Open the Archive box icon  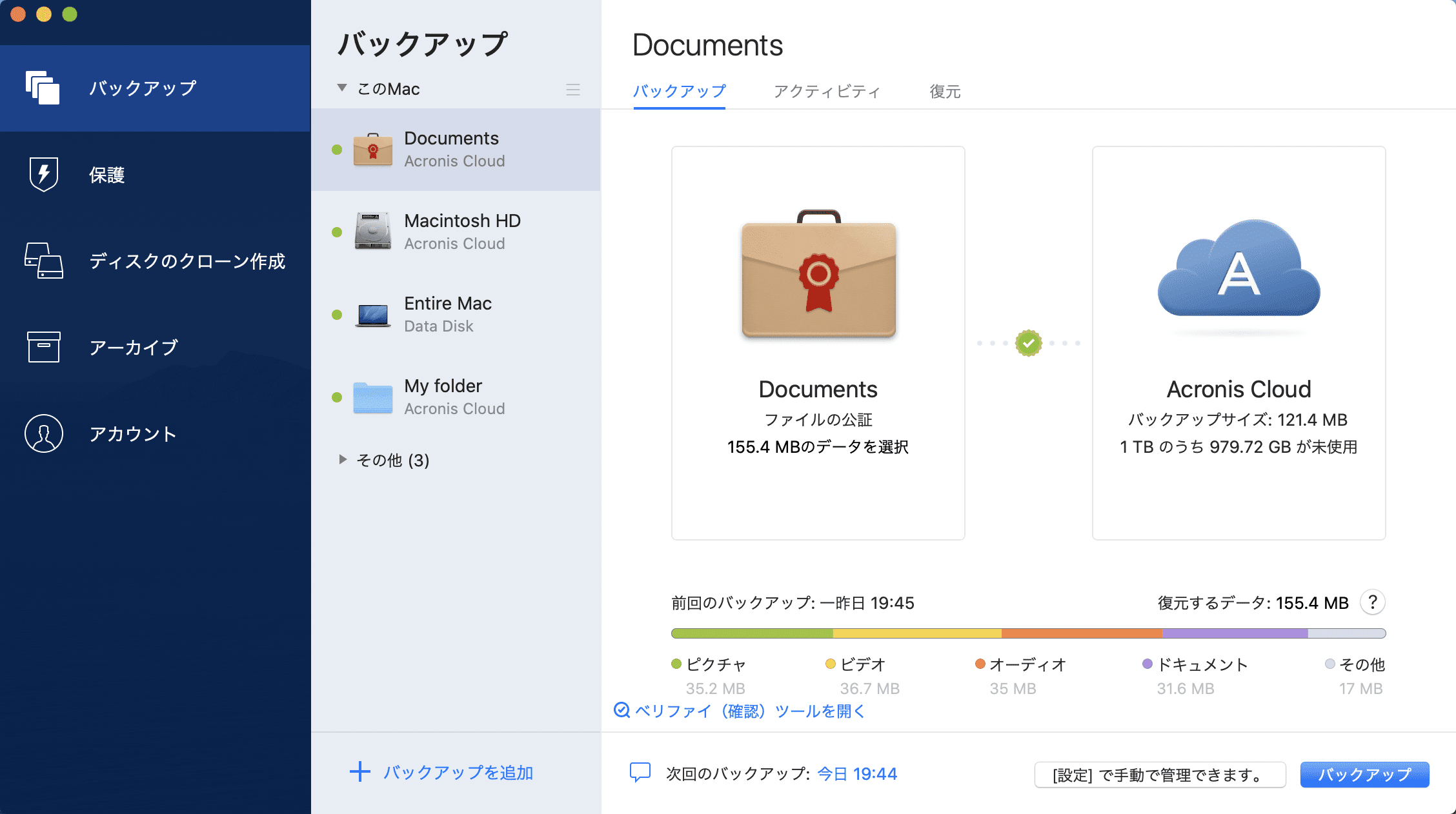click(x=44, y=347)
